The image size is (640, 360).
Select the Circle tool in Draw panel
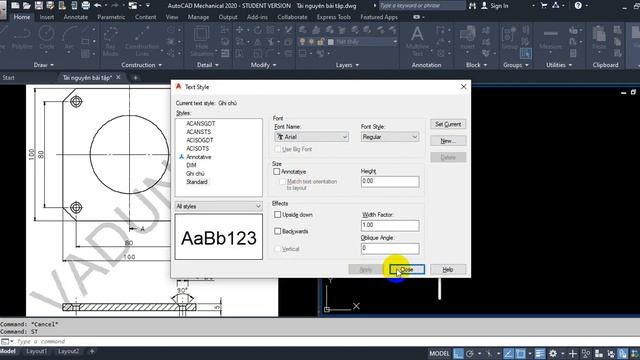47,38
